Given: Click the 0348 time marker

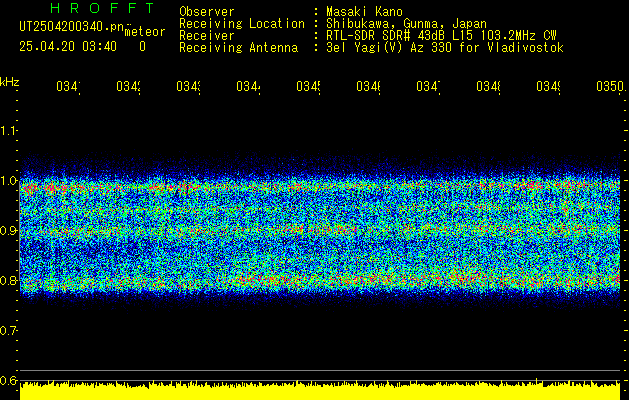Looking at the screenshot, I should 488,86.
